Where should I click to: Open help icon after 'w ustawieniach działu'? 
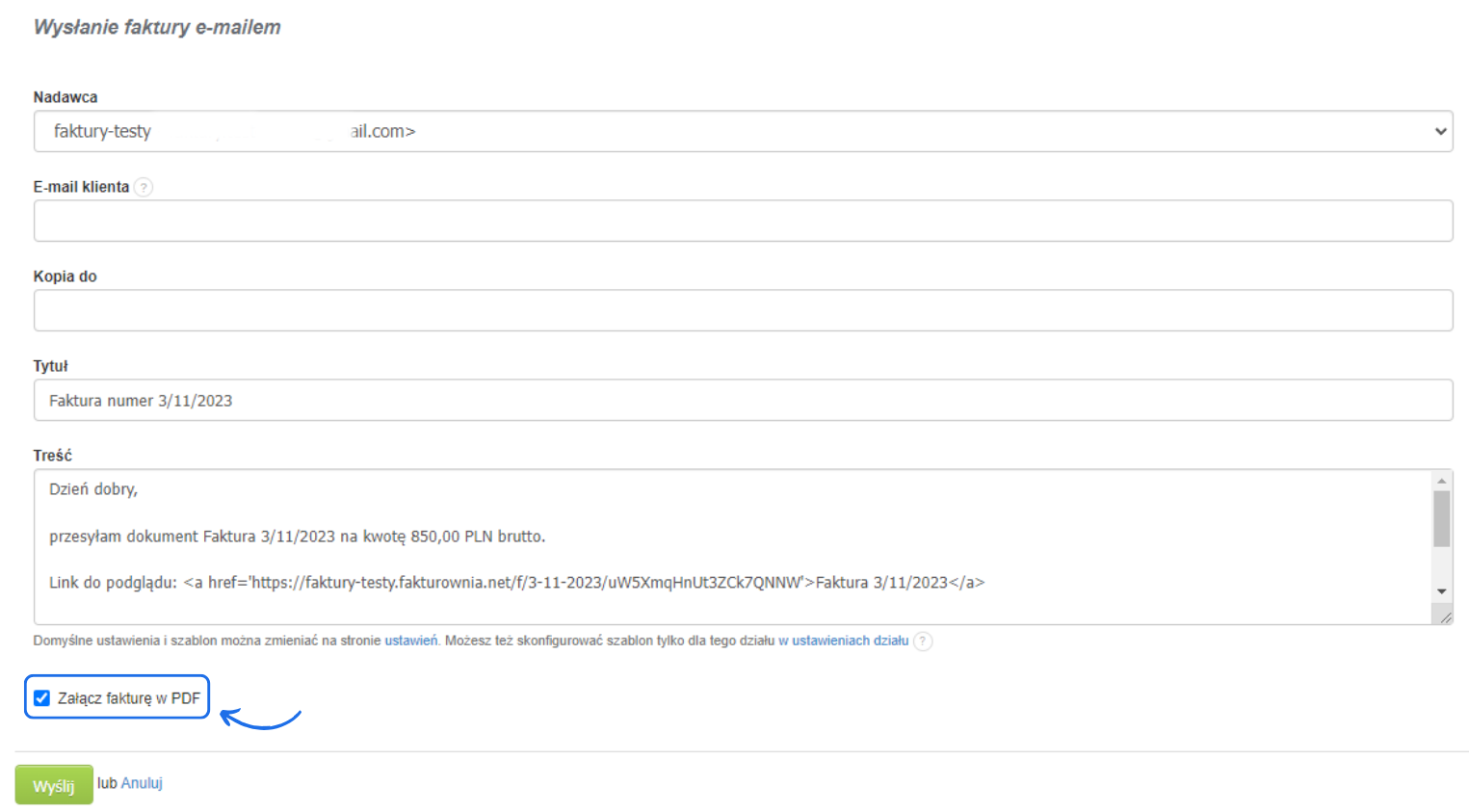[x=923, y=642]
